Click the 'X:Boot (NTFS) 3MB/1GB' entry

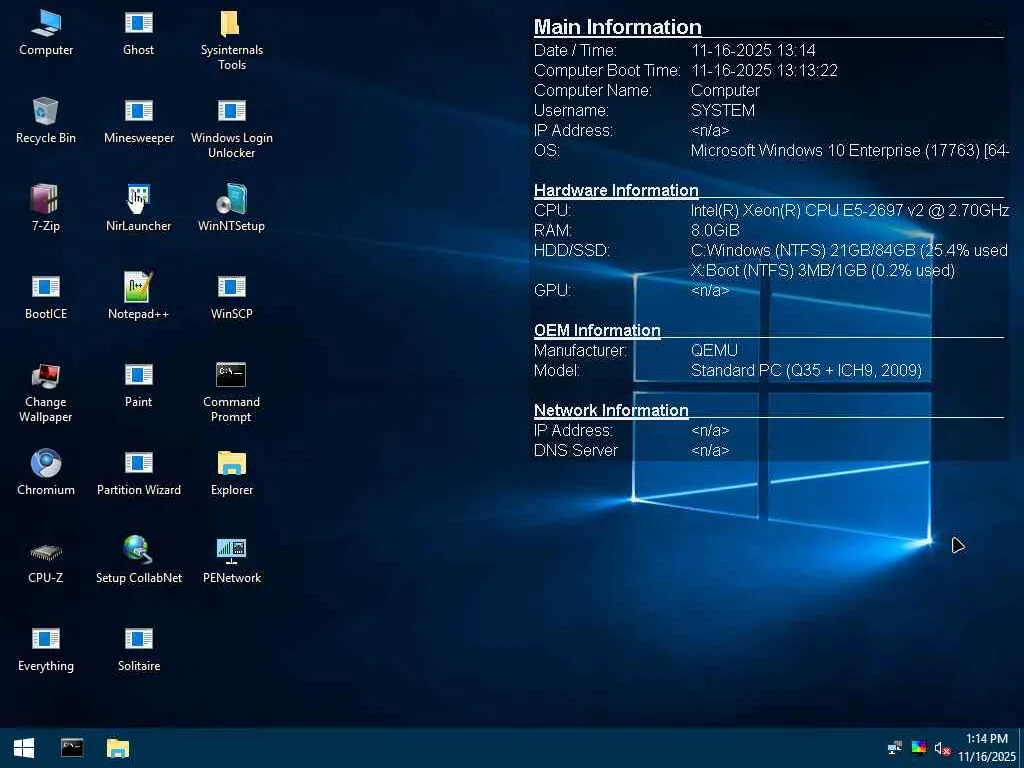pos(823,271)
